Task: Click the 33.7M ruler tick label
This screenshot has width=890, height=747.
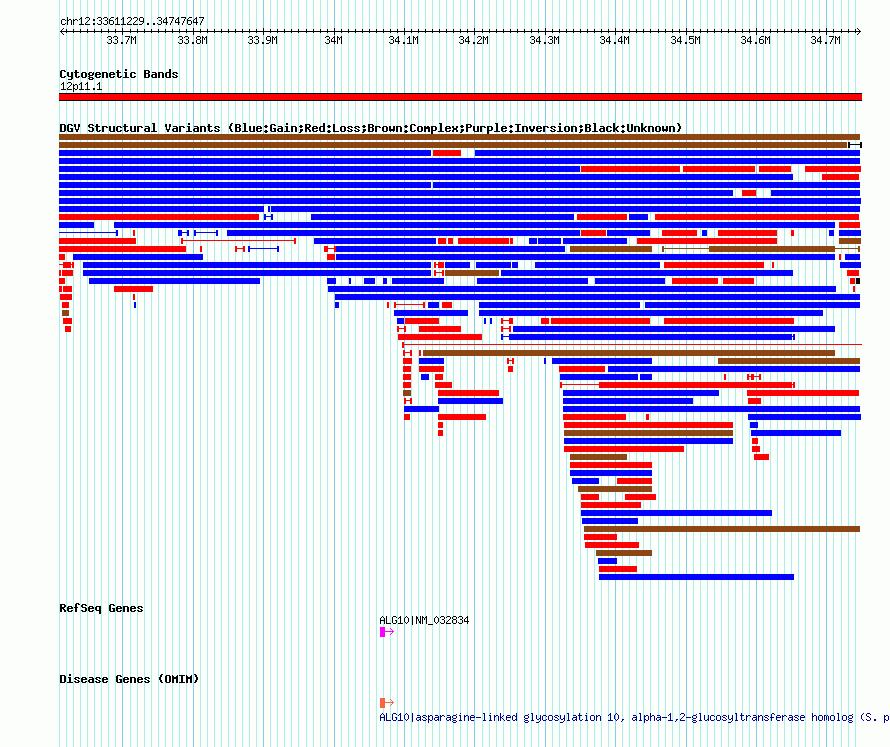Action: click(121, 40)
